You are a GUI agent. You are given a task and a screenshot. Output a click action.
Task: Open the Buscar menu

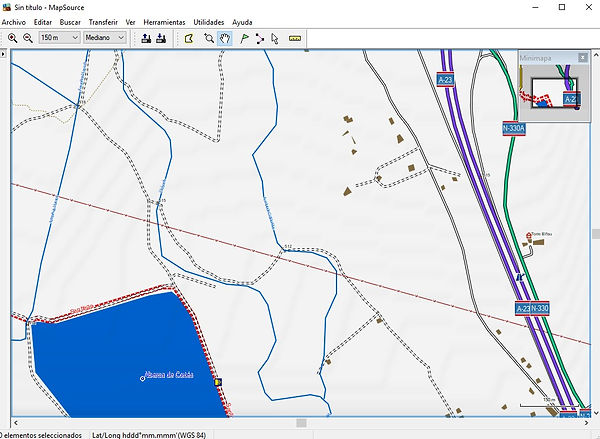coord(70,22)
